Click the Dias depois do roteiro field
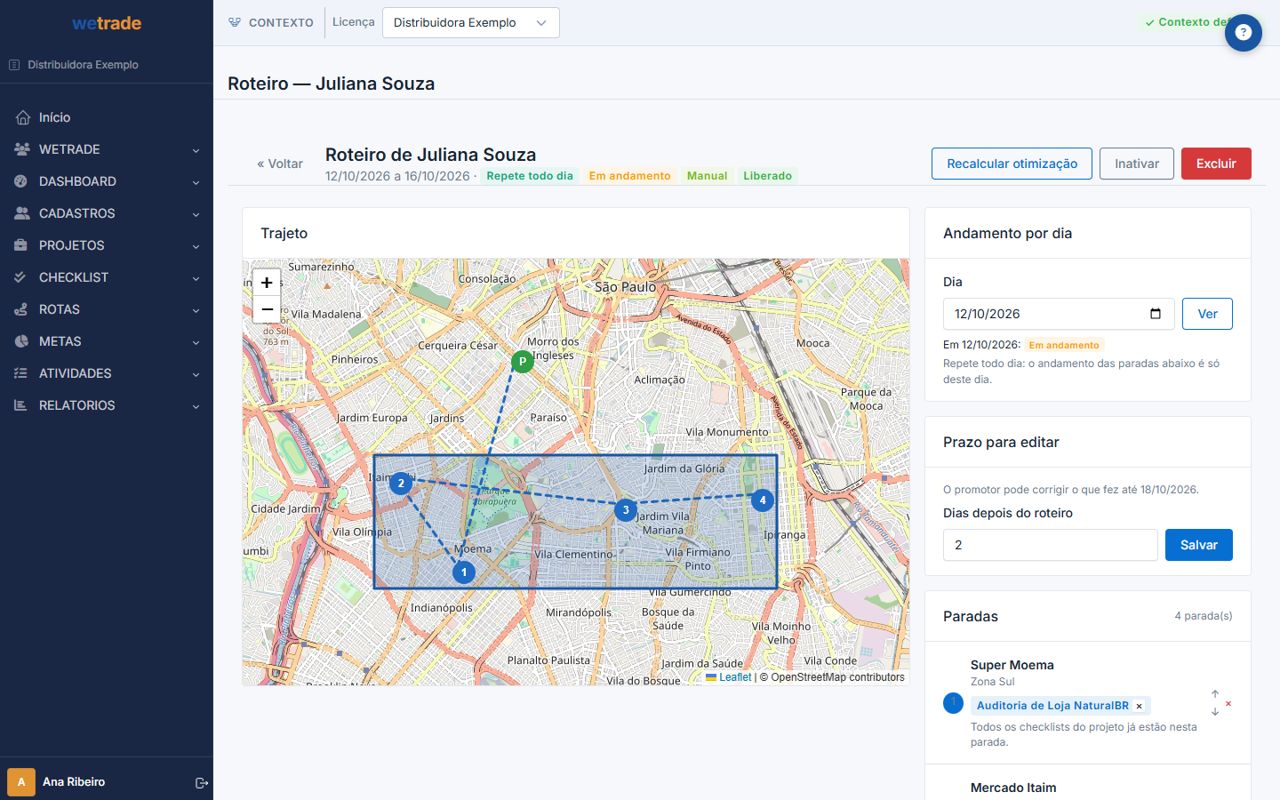The height and width of the screenshot is (800, 1280). tap(1050, 545)
